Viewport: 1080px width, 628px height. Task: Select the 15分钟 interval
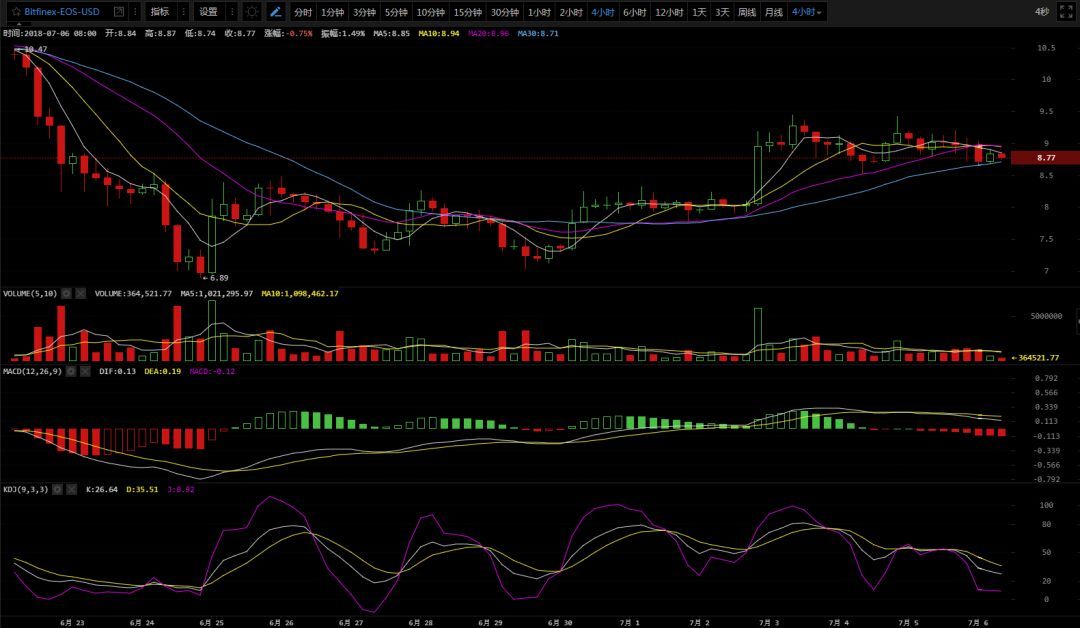click(468, 12)
